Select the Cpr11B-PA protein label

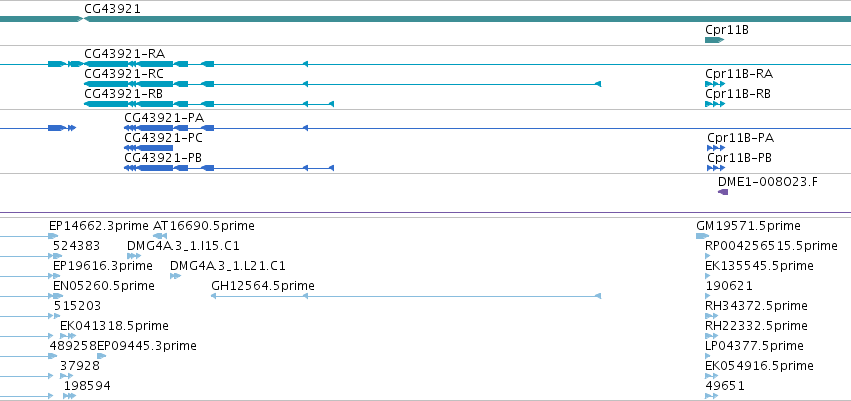pos(740,138)
